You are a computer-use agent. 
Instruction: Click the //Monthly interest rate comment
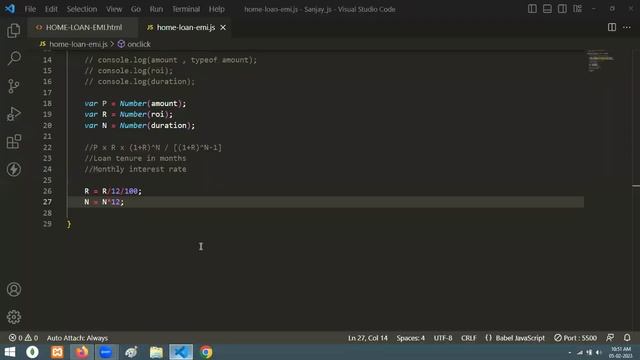135,169
